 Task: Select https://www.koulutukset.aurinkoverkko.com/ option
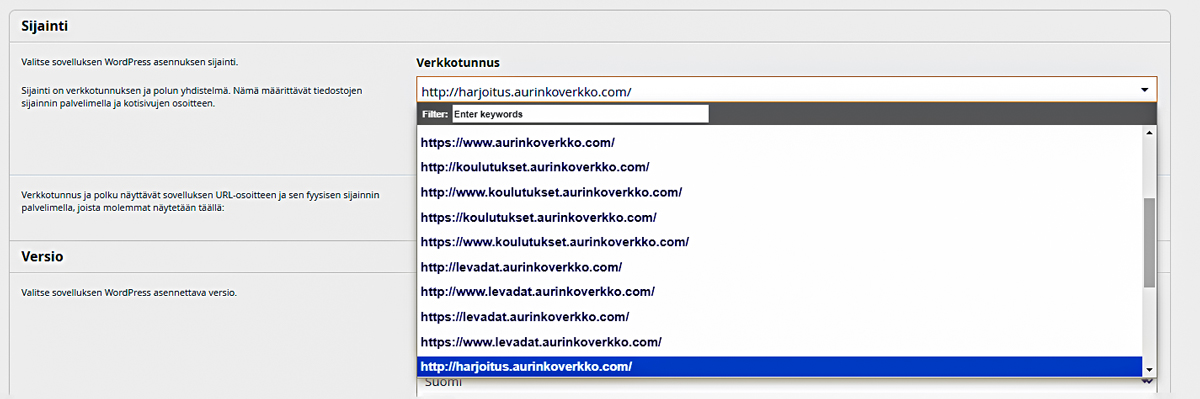tap(780, 242)
